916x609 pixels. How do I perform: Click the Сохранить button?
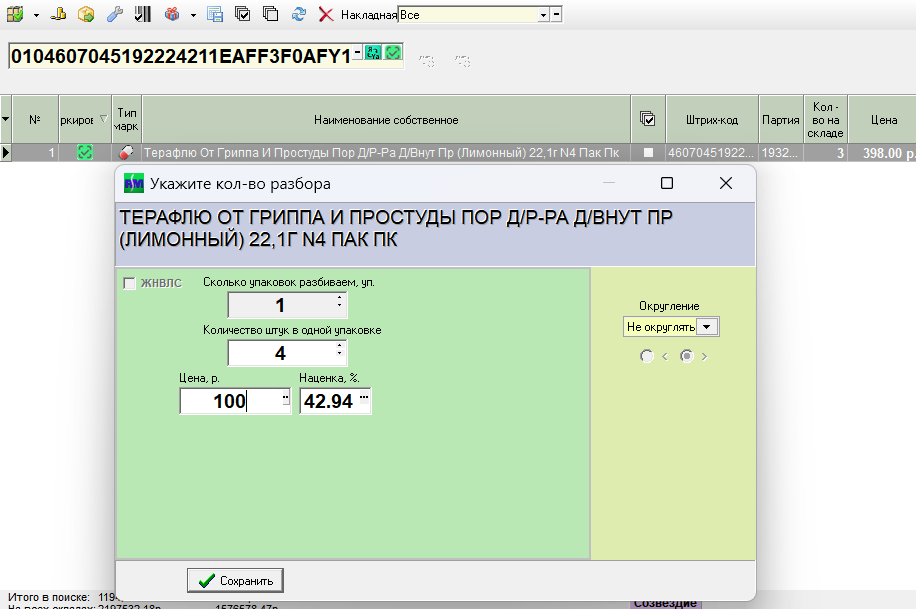point(235,580)
